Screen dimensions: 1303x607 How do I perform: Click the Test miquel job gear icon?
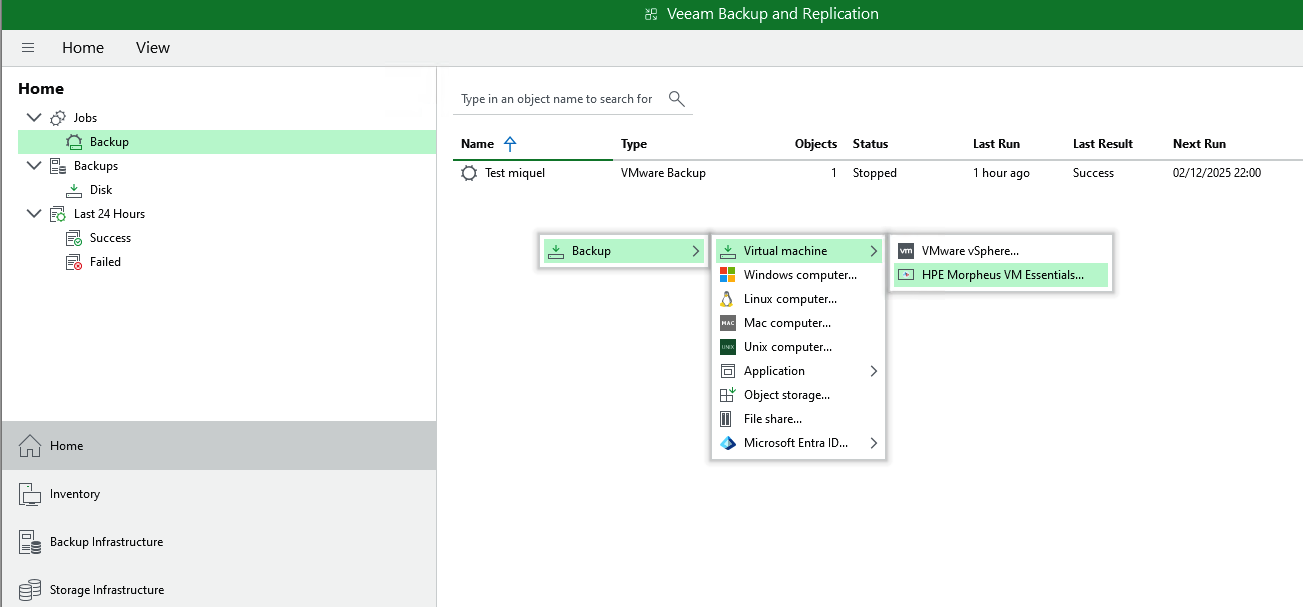[x=469, y=173]
